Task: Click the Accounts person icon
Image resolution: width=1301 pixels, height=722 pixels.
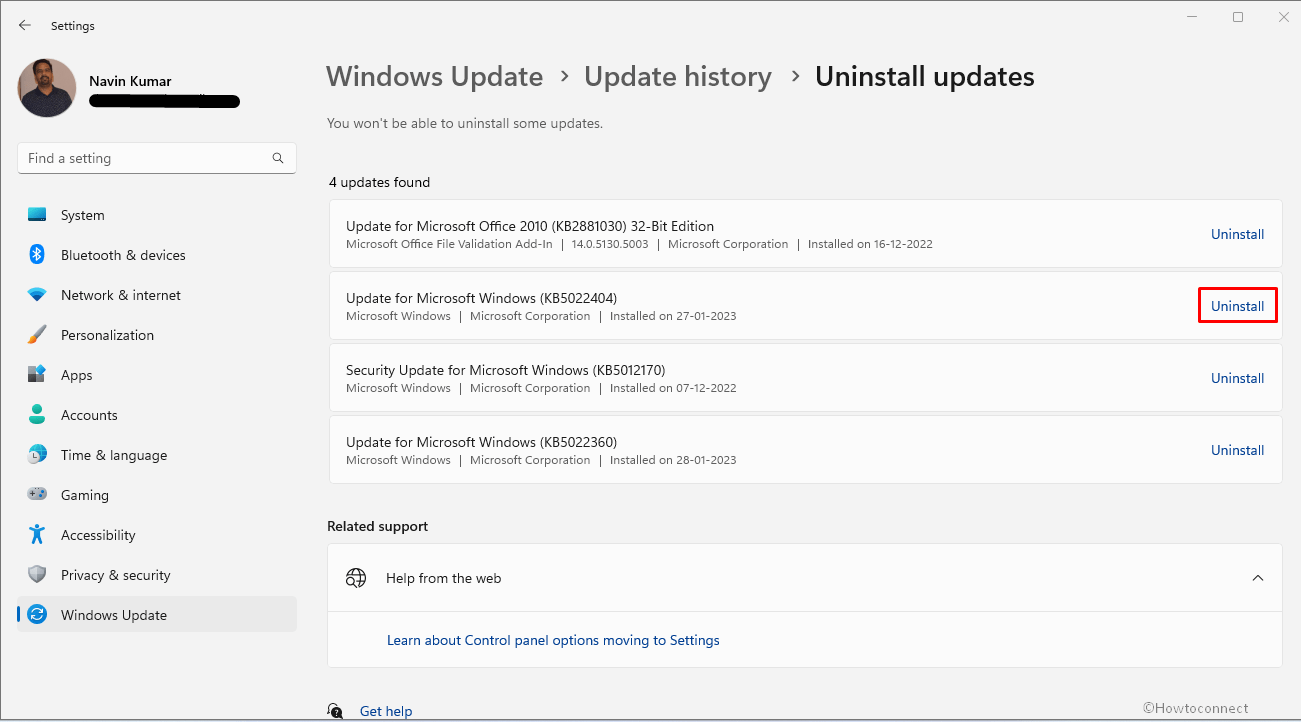Action: pos(37,415)
